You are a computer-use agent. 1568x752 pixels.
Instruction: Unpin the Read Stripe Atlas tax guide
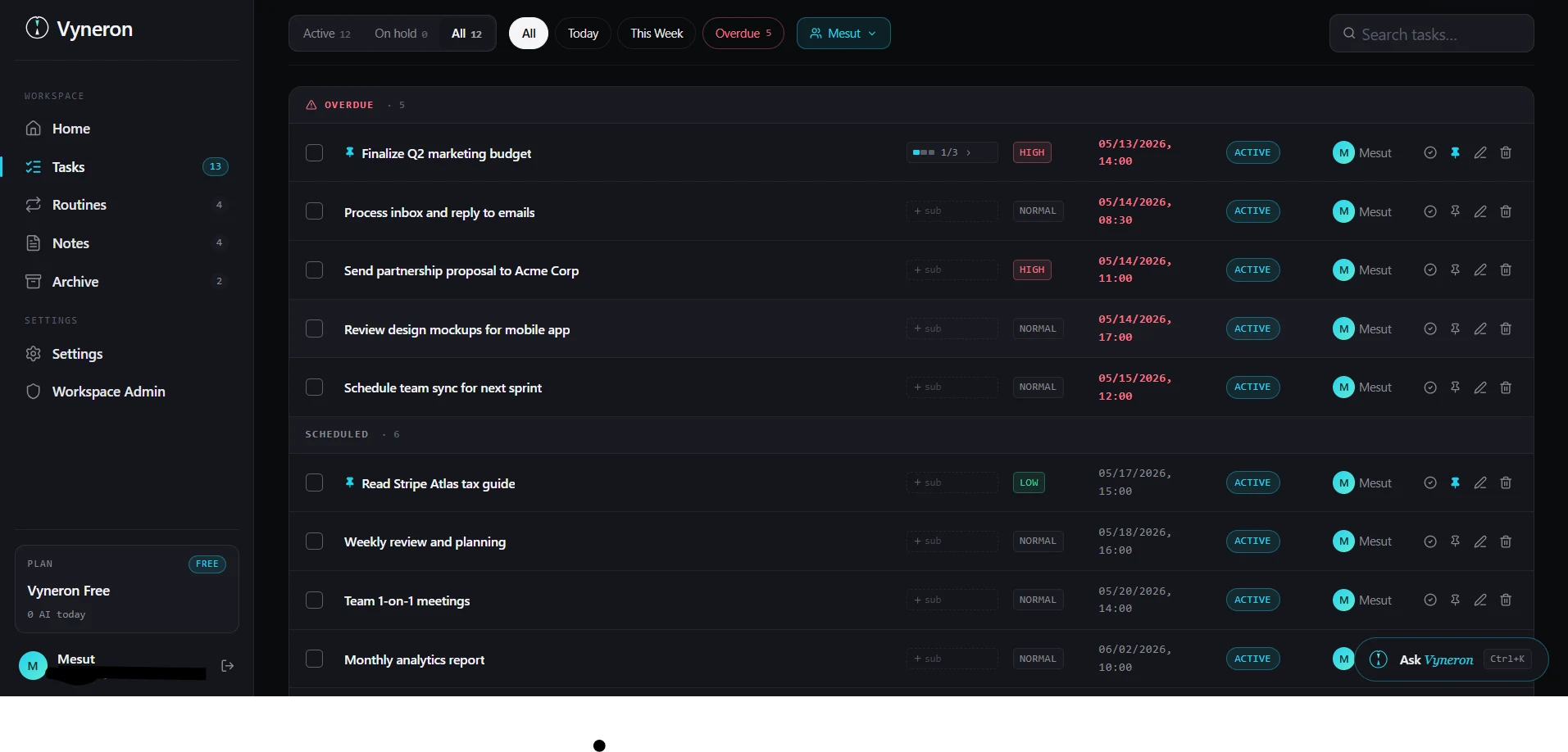pos(1455,483)
